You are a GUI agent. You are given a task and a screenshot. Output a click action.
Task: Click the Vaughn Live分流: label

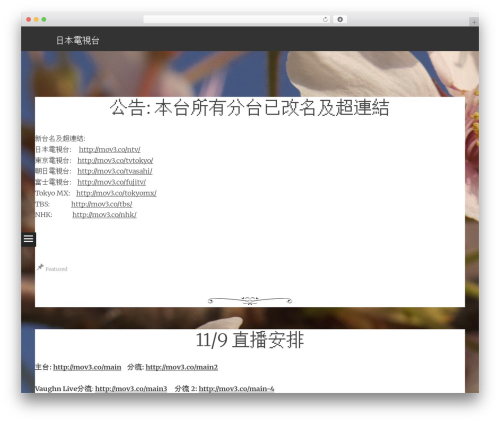(64, 389)
